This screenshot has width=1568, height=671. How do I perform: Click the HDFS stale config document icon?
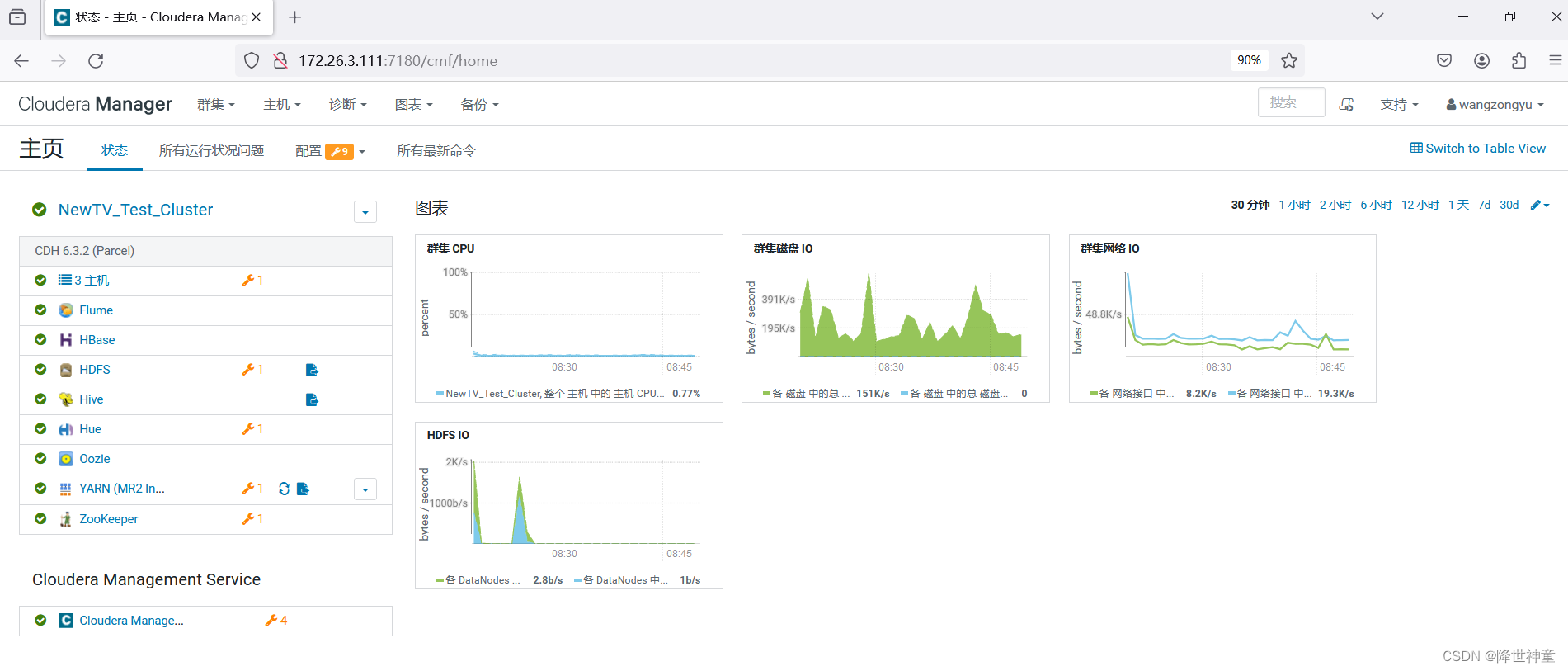coord(312,370)
